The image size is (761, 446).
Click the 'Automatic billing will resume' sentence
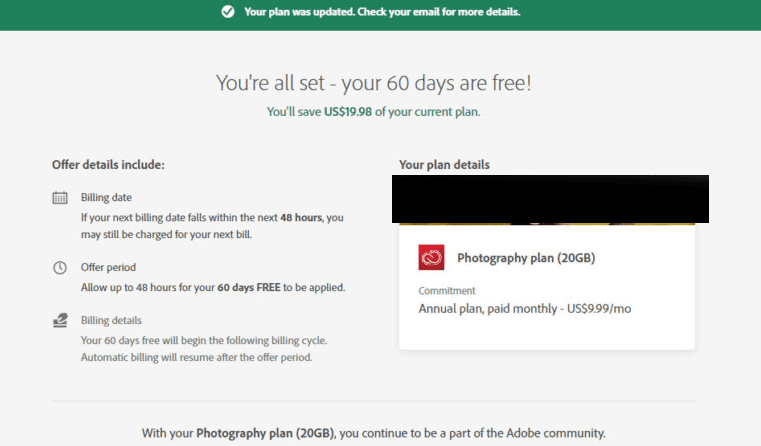[197, 357]
